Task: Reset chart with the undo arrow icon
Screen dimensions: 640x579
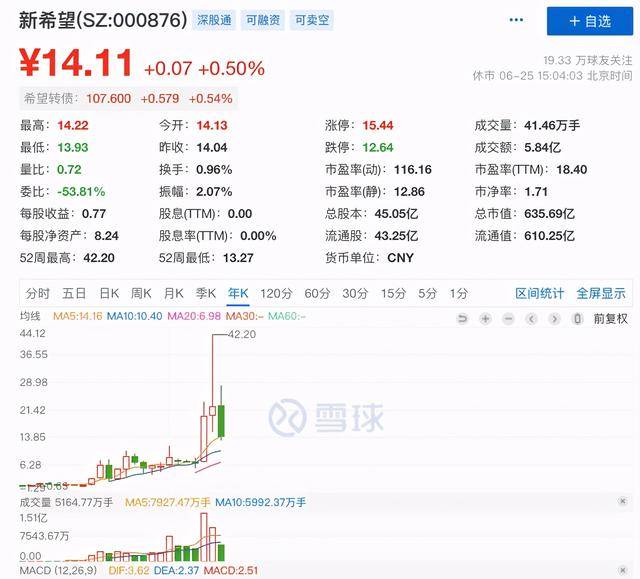Action: point(462,318)
